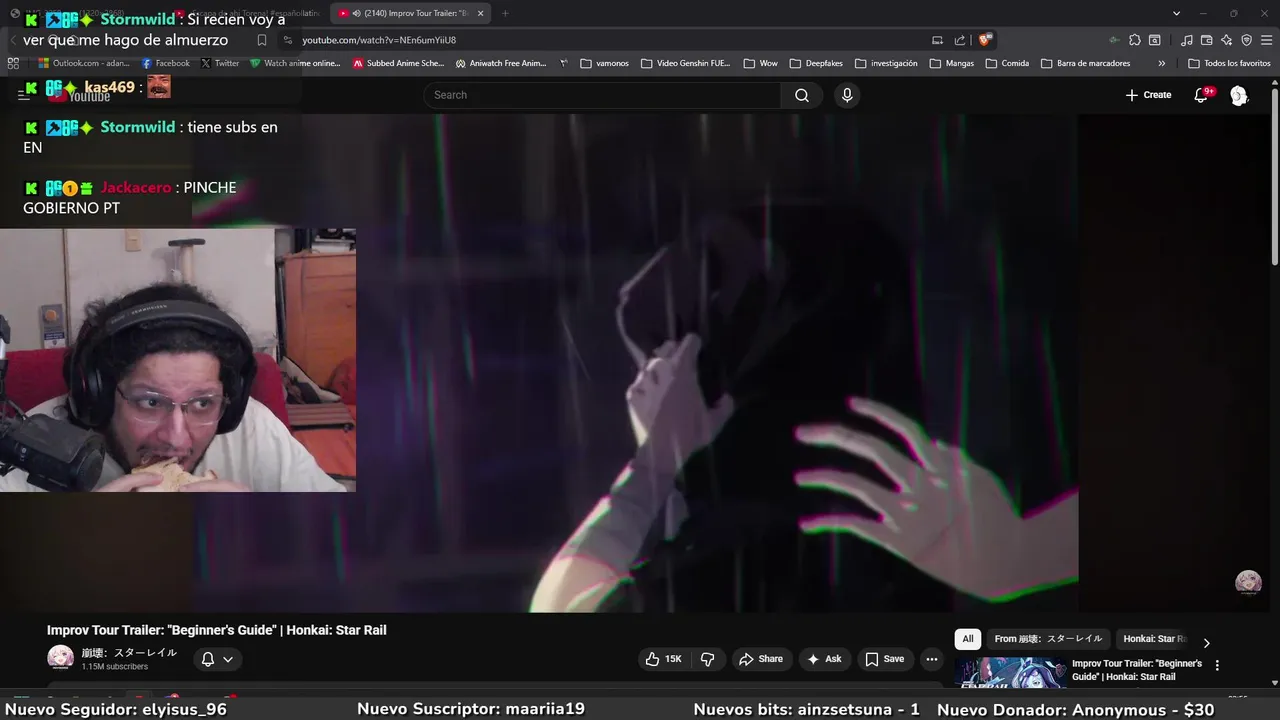Search YouTube by voice with microphone icon

pyautogui.click(x=847, y=95)
